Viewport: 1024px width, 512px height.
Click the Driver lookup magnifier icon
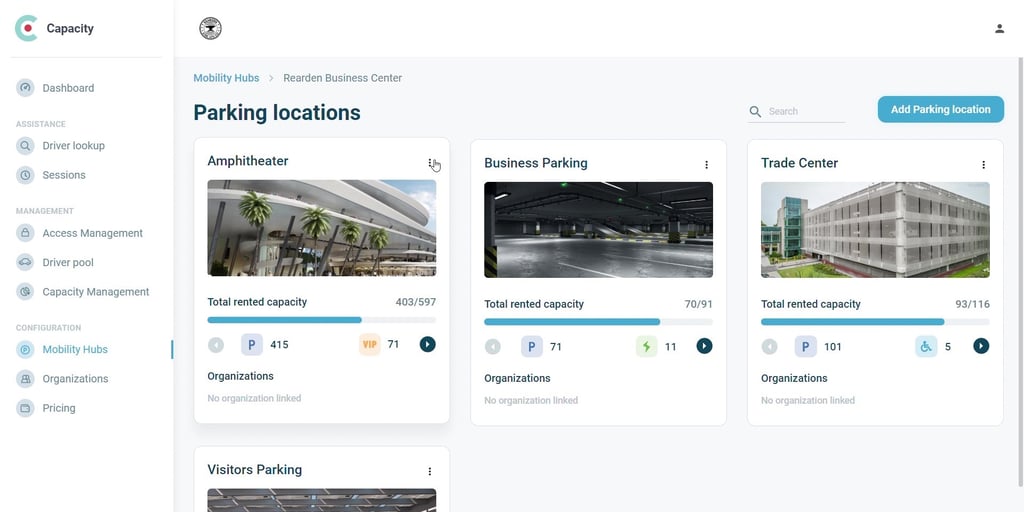click(25, 146)
